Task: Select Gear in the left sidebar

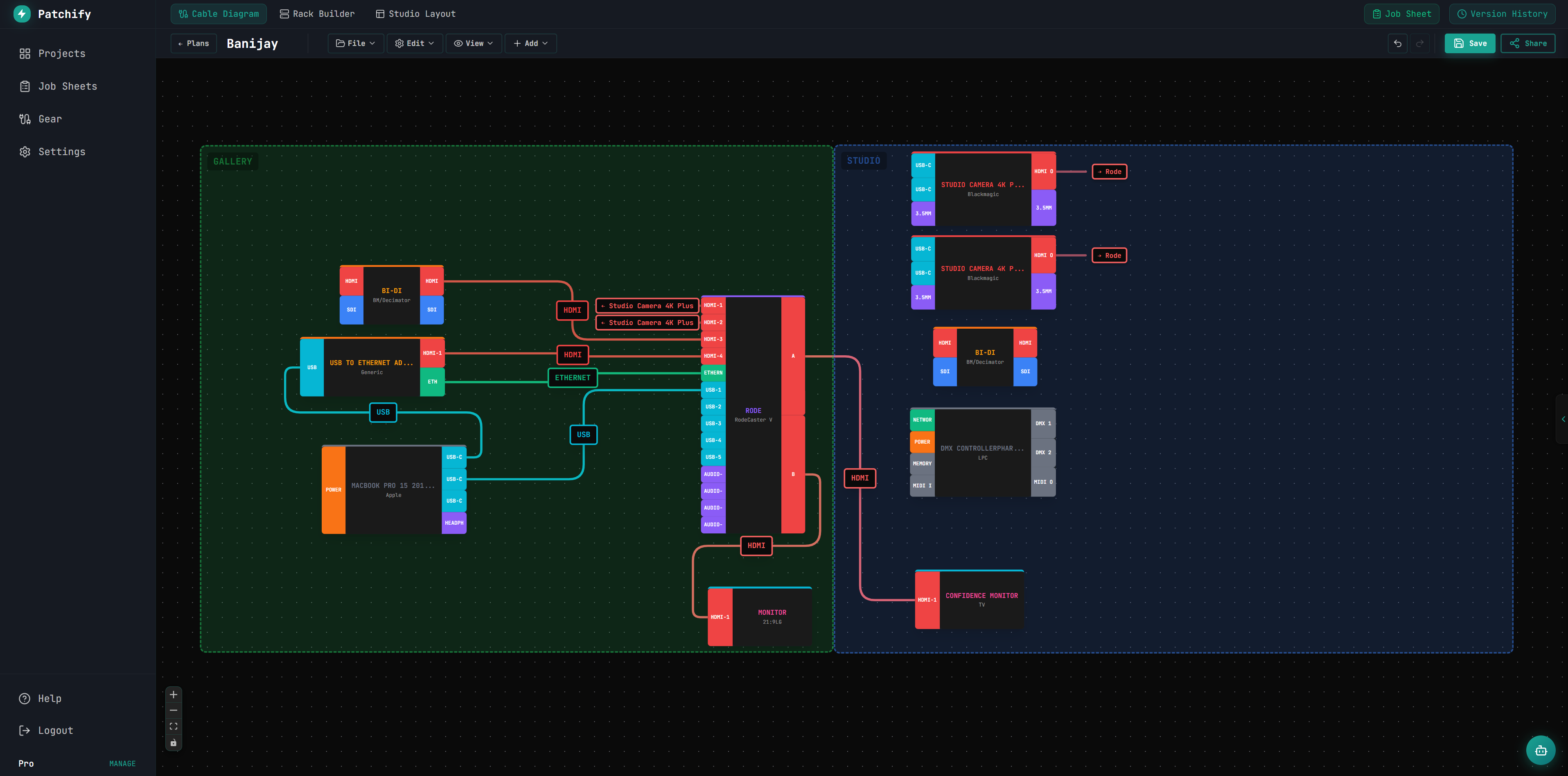Action: pyautogui.click(x=50, y=119)
